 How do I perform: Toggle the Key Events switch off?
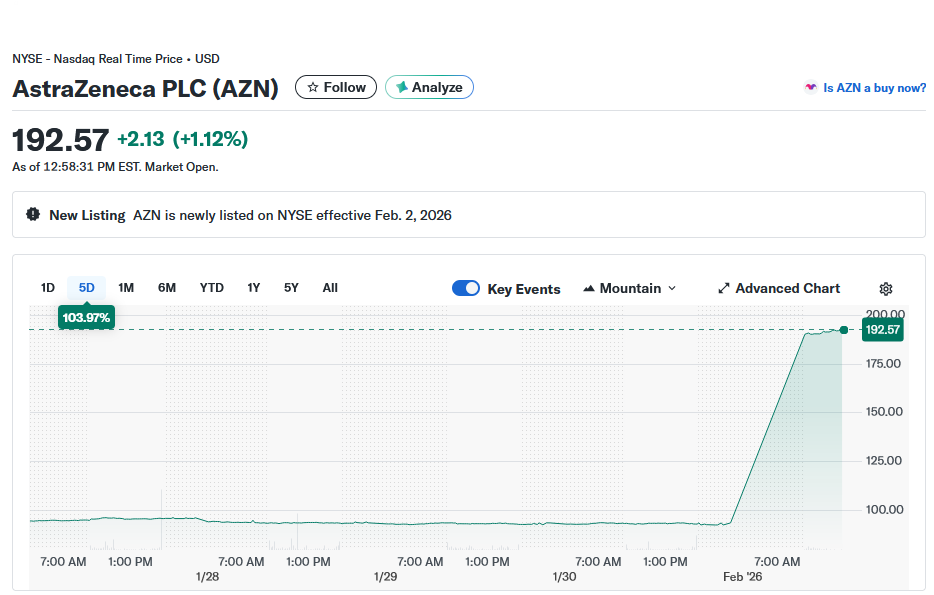[466, 289]
